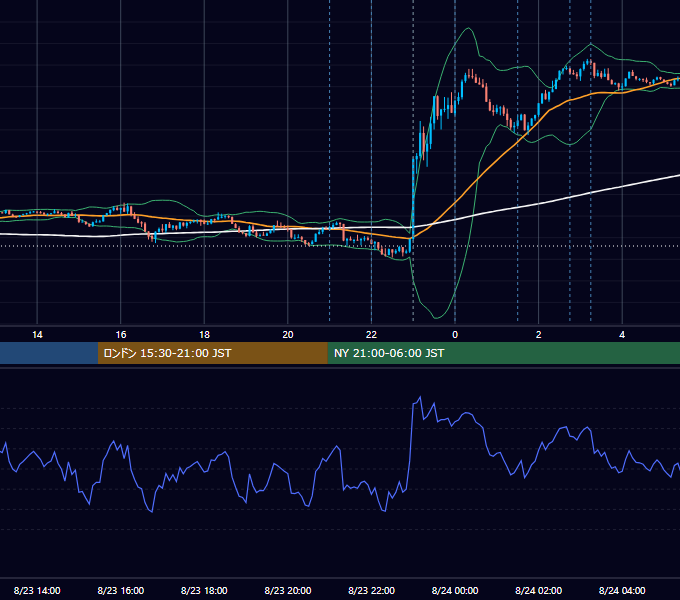Screen dimensions: 680x600
Task: Click the lower Bollinger band trough before midnight
Action: 437,318
